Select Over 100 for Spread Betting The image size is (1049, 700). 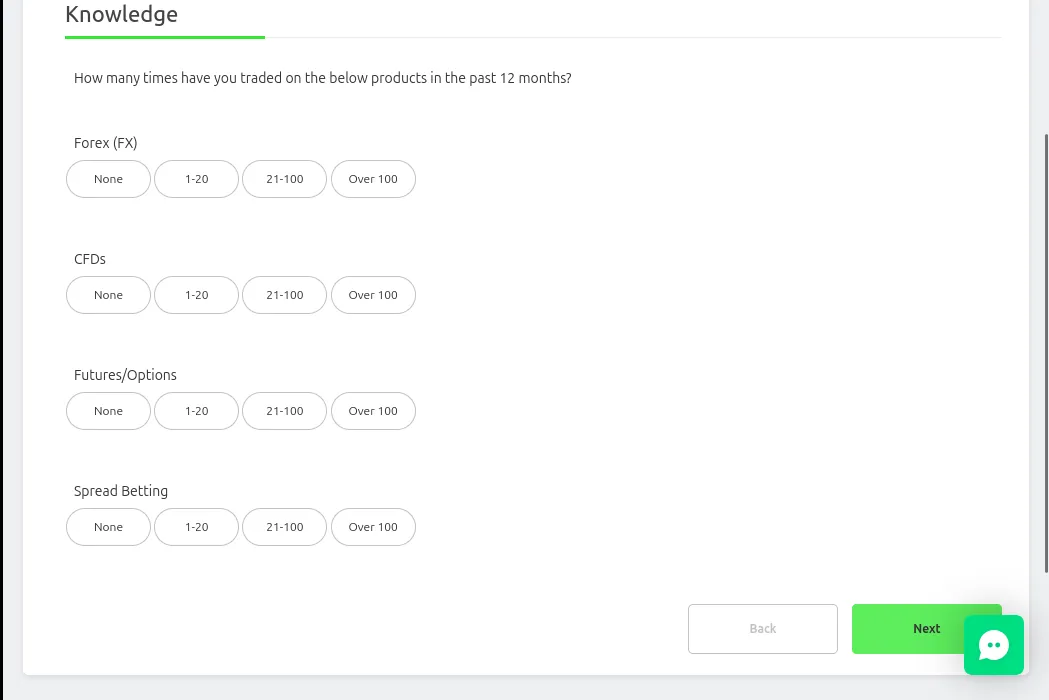click(373, 527)
